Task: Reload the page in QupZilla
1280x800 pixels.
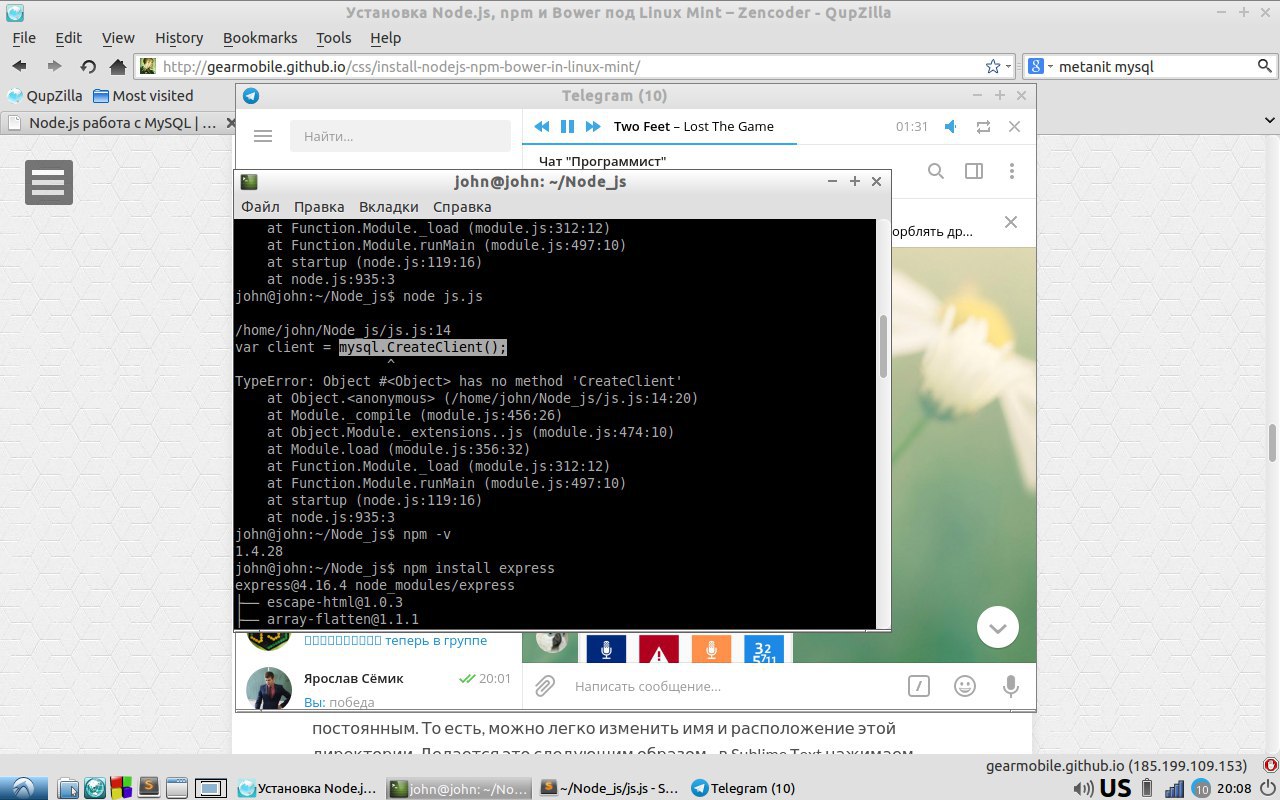Action: 87,66
